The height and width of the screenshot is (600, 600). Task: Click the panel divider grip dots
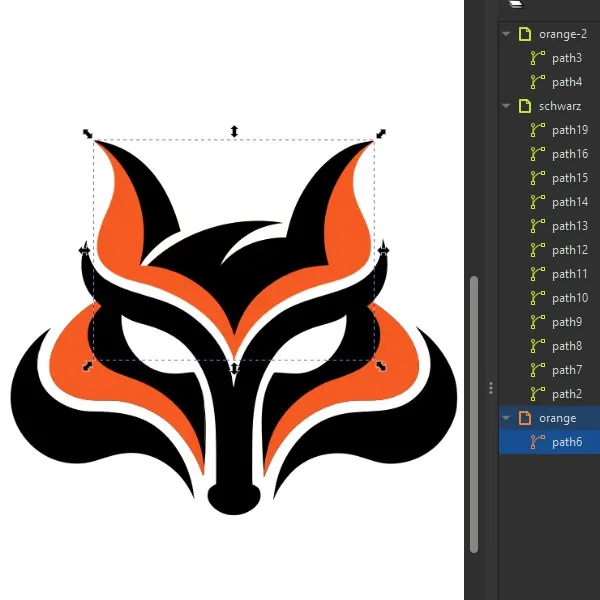point(490,387)
